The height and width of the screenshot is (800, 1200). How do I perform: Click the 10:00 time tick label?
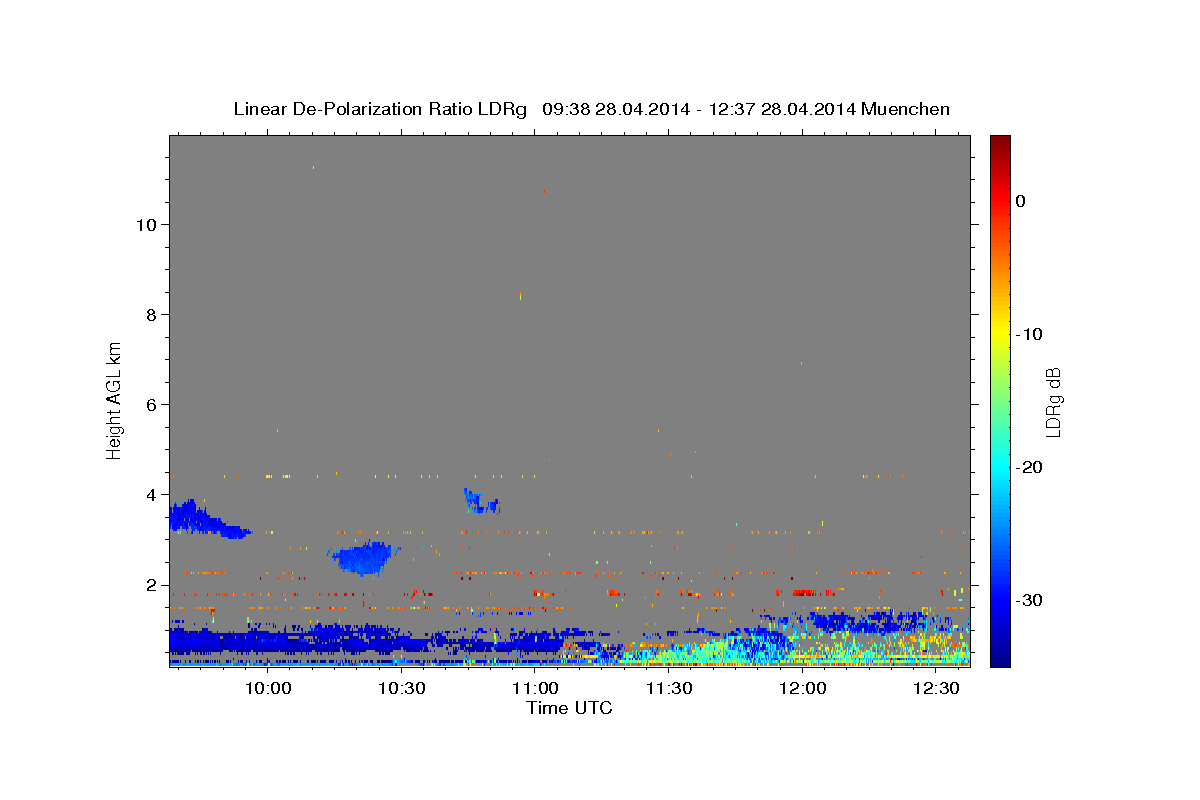coord(269,688)
